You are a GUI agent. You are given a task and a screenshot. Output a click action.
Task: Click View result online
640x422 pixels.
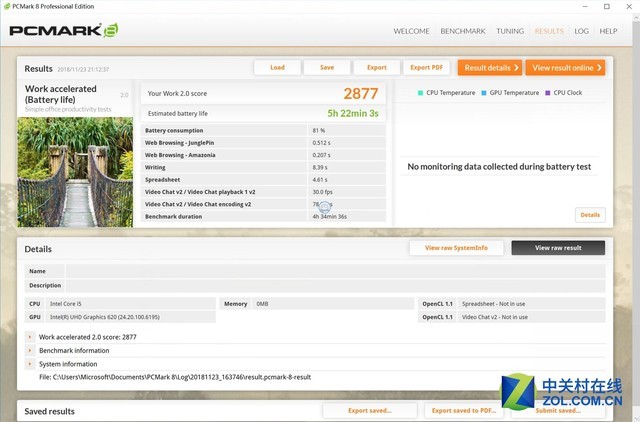tap(565, 68)
